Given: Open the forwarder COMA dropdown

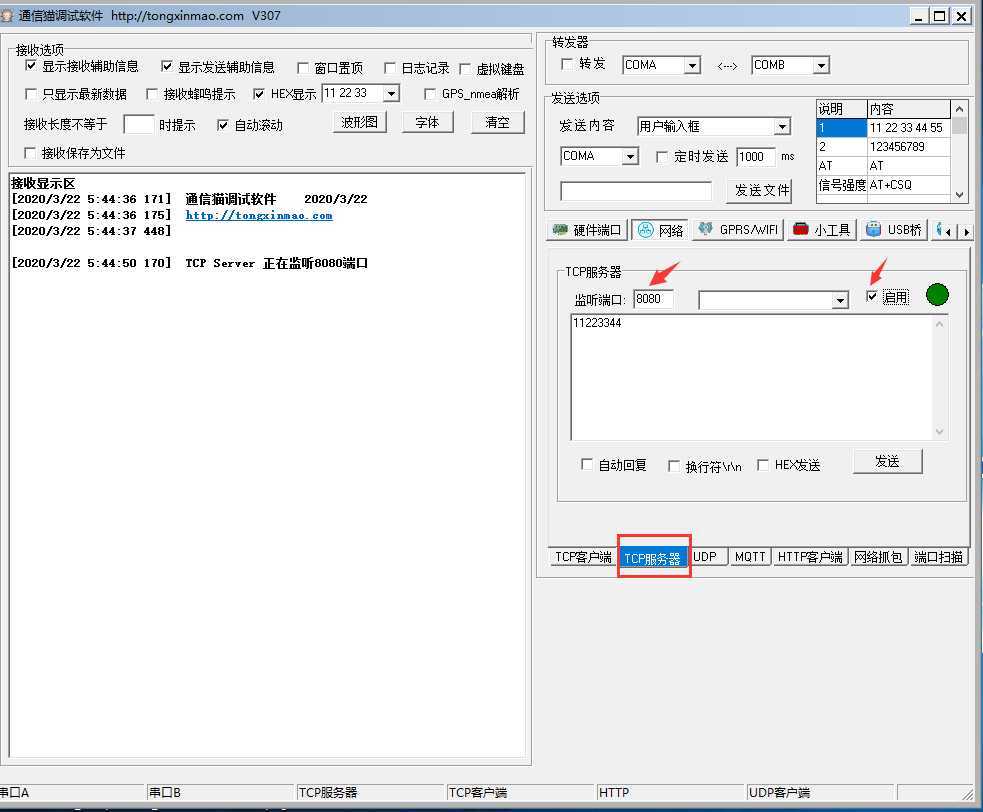Looking at the screenshot, I should [692, 65].
